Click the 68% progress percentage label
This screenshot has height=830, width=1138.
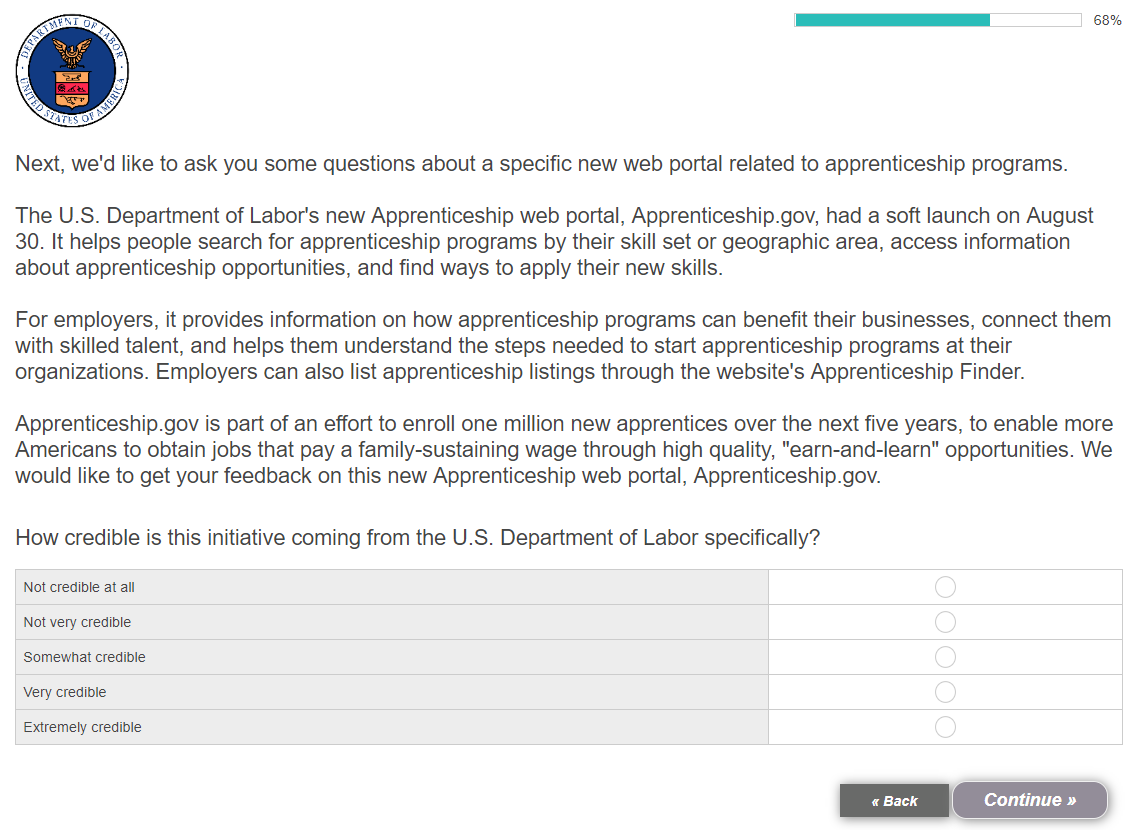coord(1107,20)
